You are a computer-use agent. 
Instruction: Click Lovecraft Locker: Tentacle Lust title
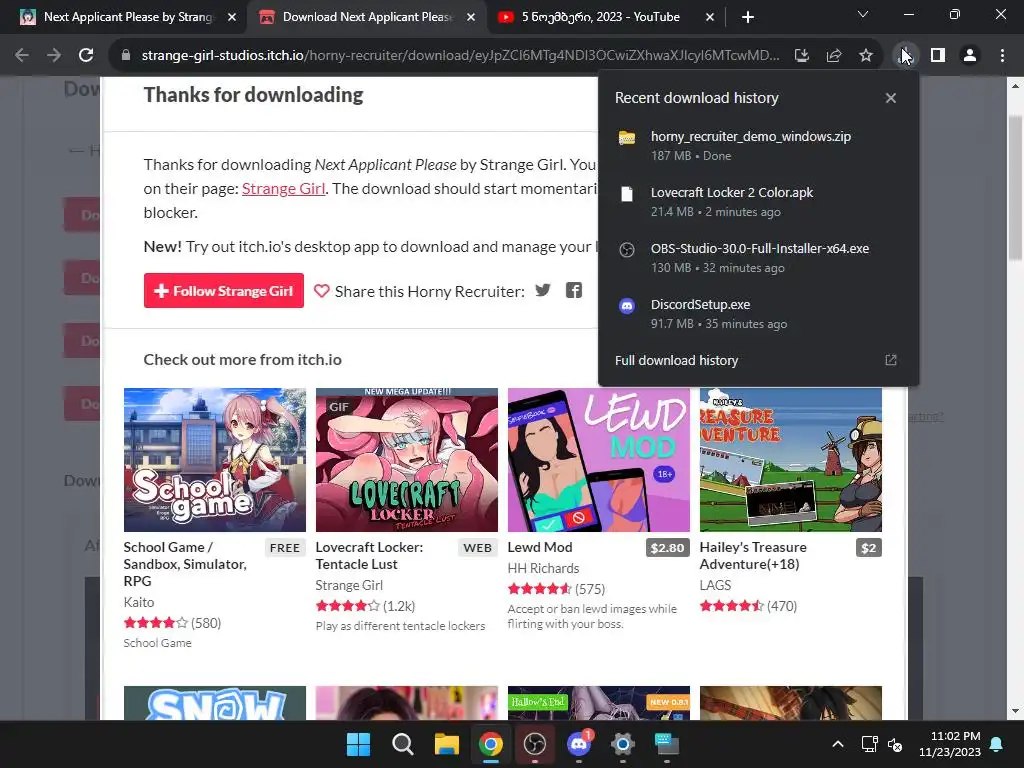pyautogui.click(x=369, y=556)
